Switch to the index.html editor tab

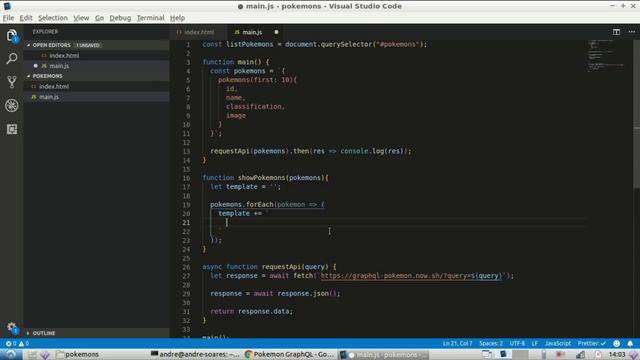coord(198,32)
